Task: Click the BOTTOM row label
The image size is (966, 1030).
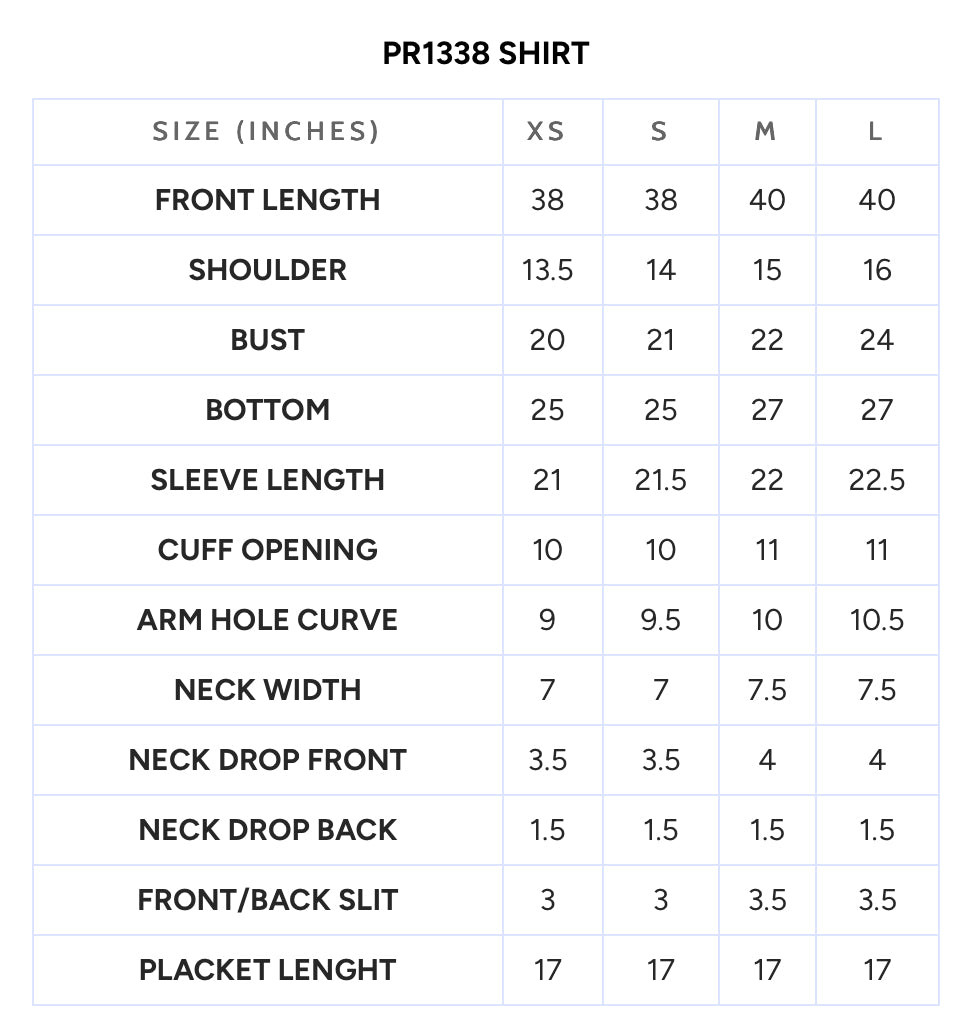Action: (268, 410)
